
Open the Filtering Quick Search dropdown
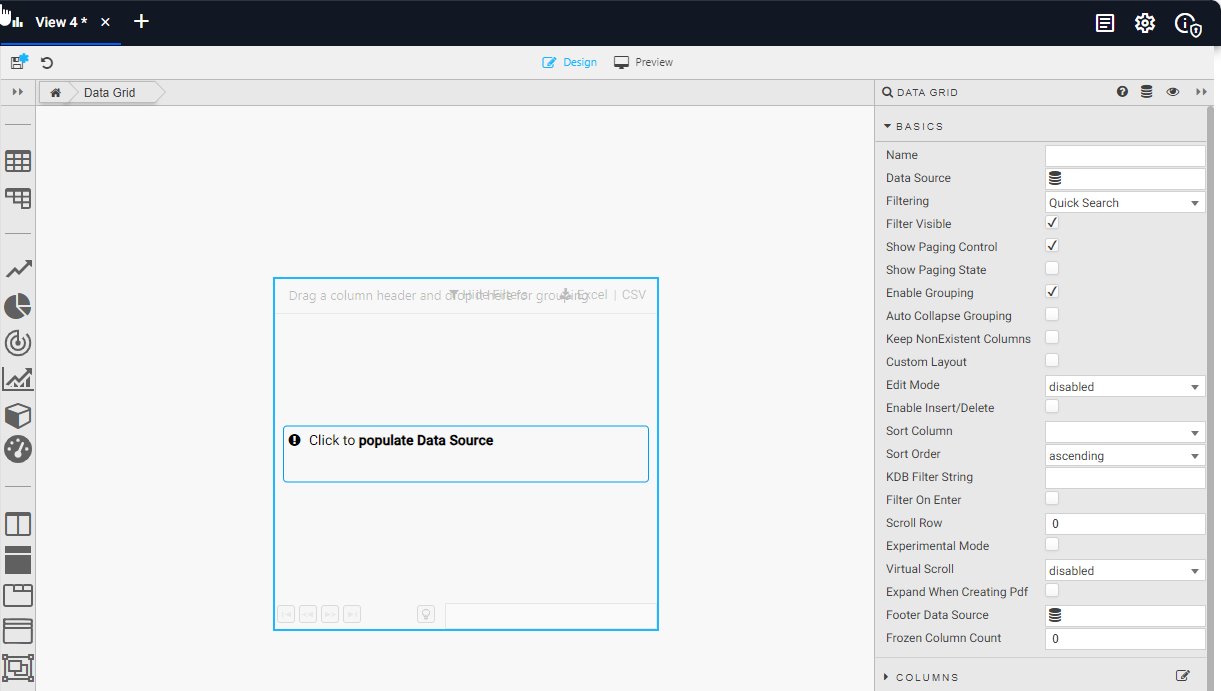pyautogui.click(x=1125, y=202)
